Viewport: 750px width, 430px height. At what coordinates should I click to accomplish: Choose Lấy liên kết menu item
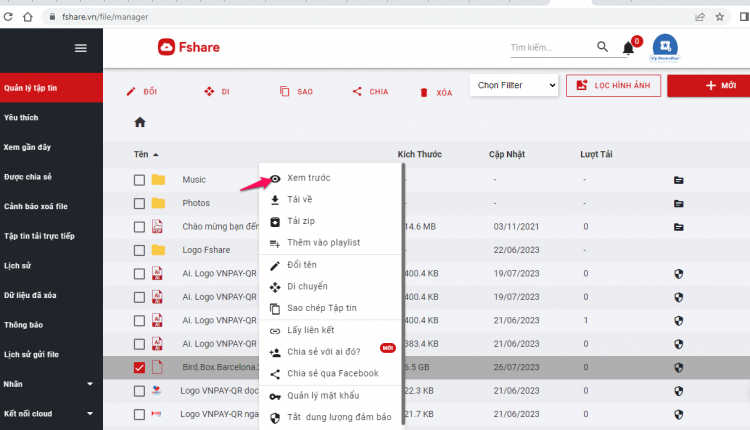(331, 330)
